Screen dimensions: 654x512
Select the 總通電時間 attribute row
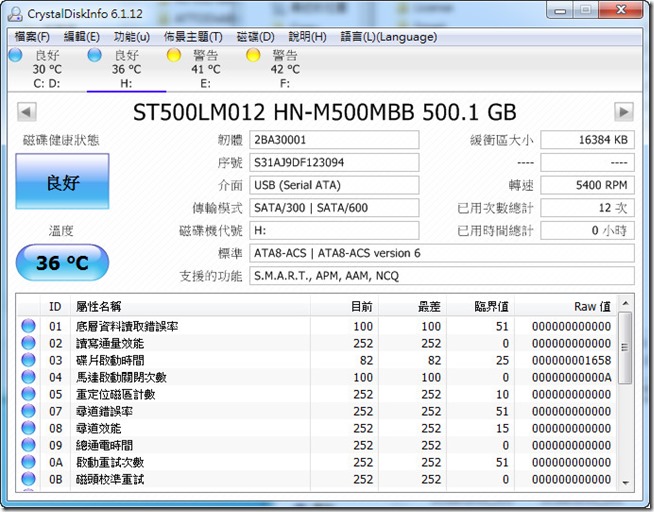pos(317,445)
